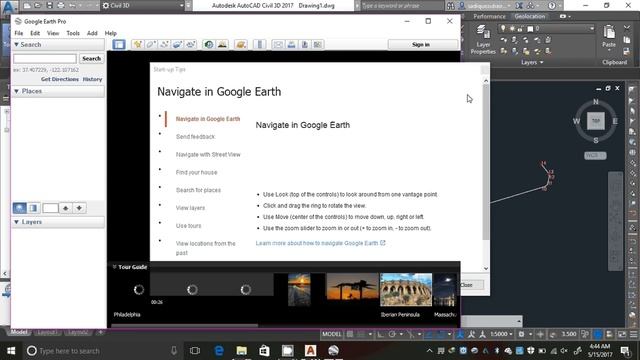Switch to the Geolocation ribbon tab
The width and height of the screenshot is (640, 360).
pos(529,16)
